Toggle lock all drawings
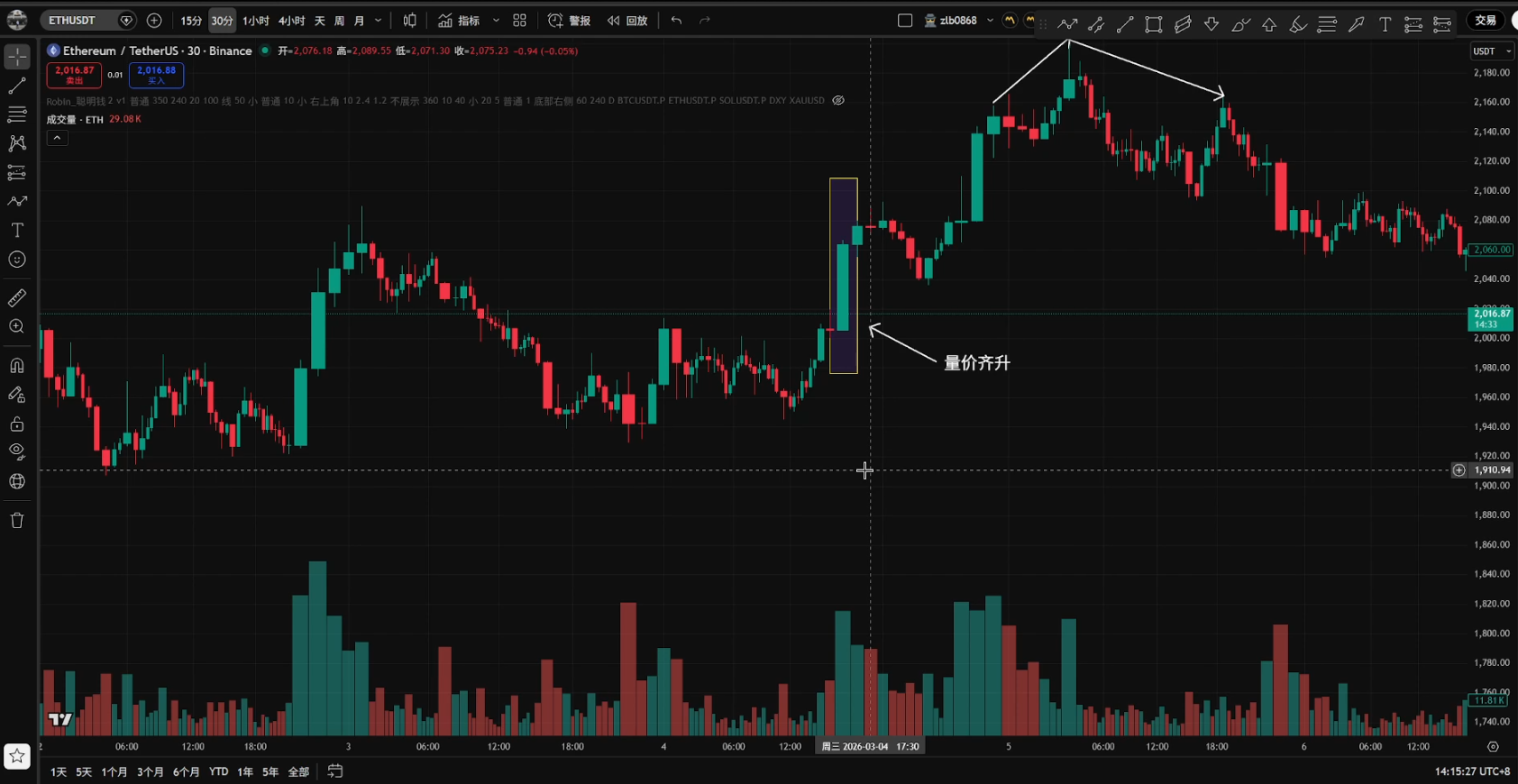The height and width of the screenshot is (784, 1518). tap(17, 424)
